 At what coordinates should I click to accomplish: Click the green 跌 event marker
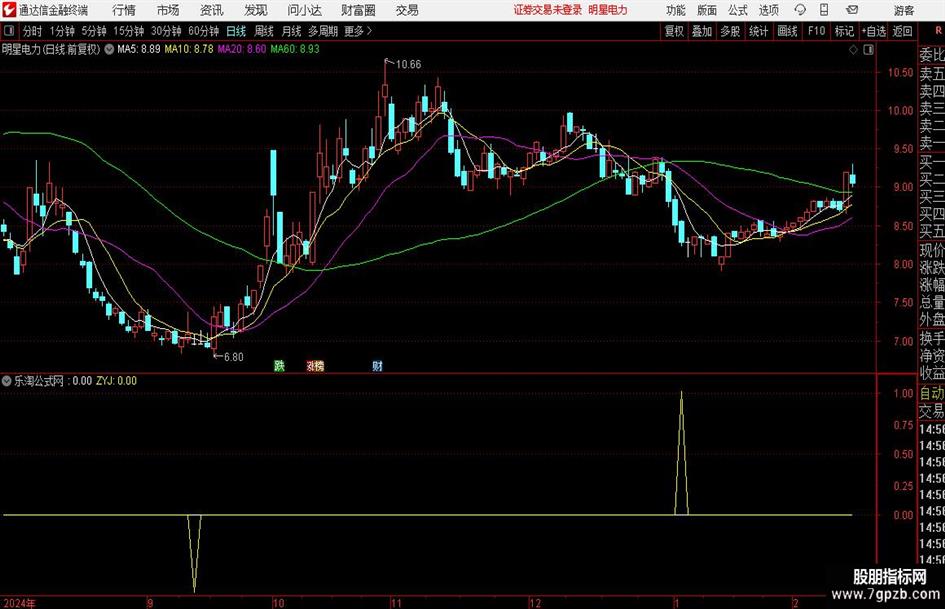279,365
